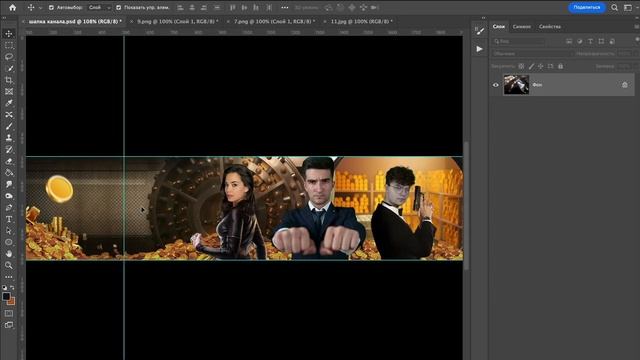Viewport: 640px width, 360px height.
Task: Open the Move tool preset dropdown arrow
Action: click(40, 8)
